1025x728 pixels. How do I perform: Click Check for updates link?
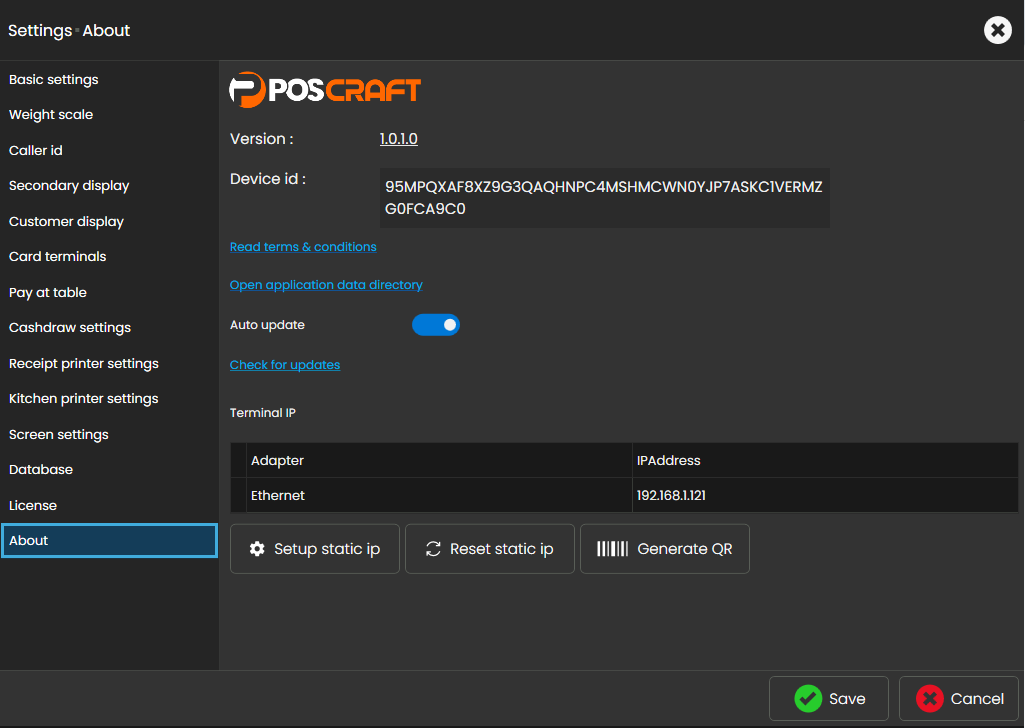pos(285,365)
